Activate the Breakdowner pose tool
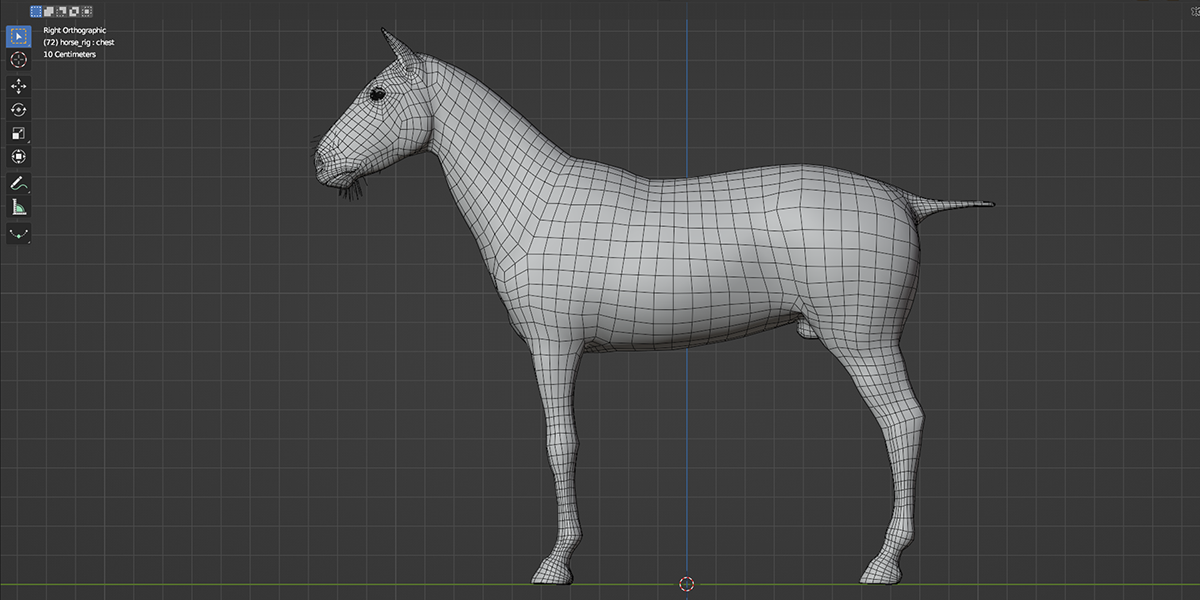1200x600 pixels. 19,232
